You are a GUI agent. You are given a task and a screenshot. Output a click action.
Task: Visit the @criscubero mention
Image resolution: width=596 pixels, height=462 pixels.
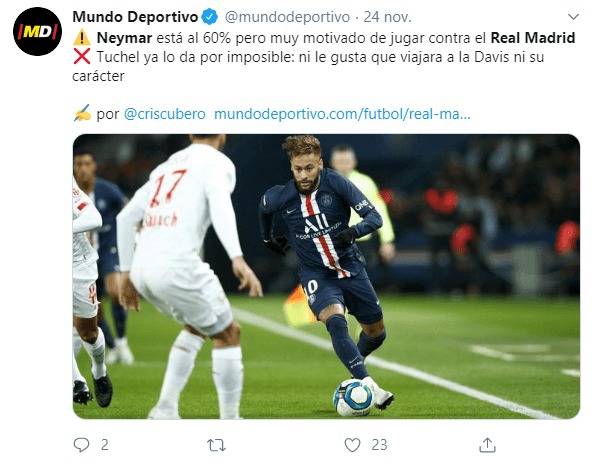click(x=165, y=114)
